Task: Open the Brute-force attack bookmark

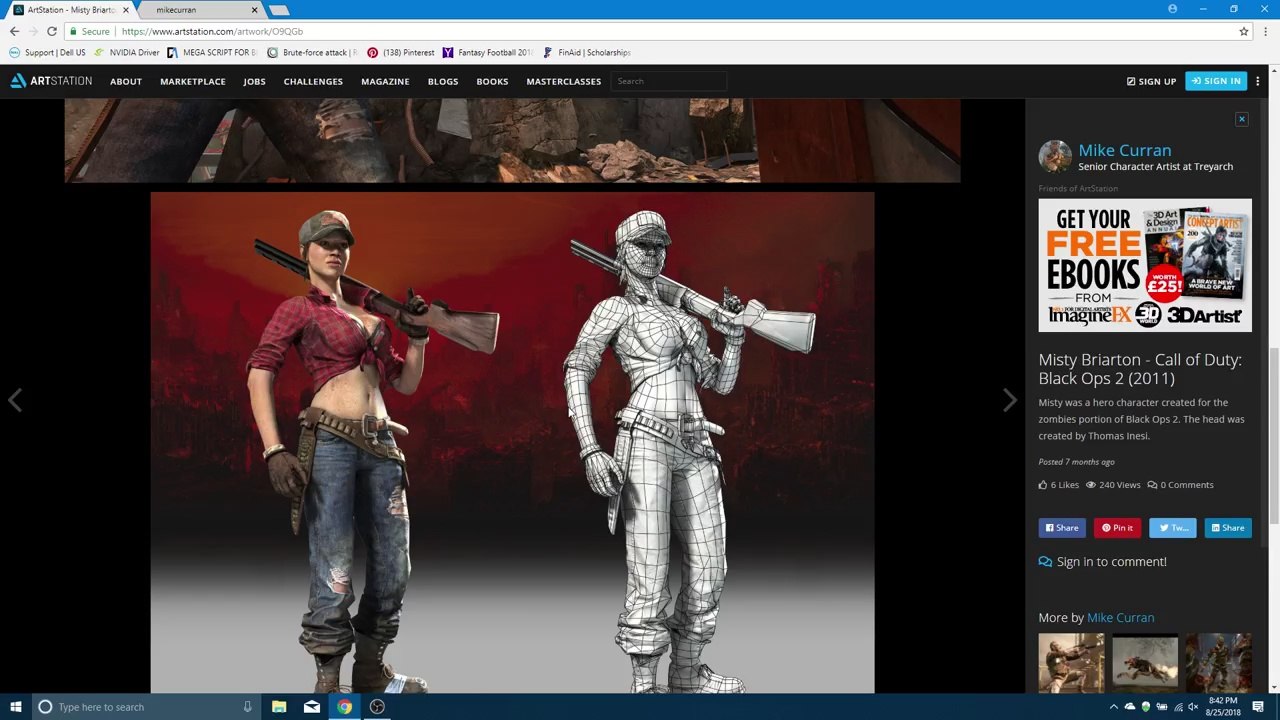Action: [x=311, y=52]
